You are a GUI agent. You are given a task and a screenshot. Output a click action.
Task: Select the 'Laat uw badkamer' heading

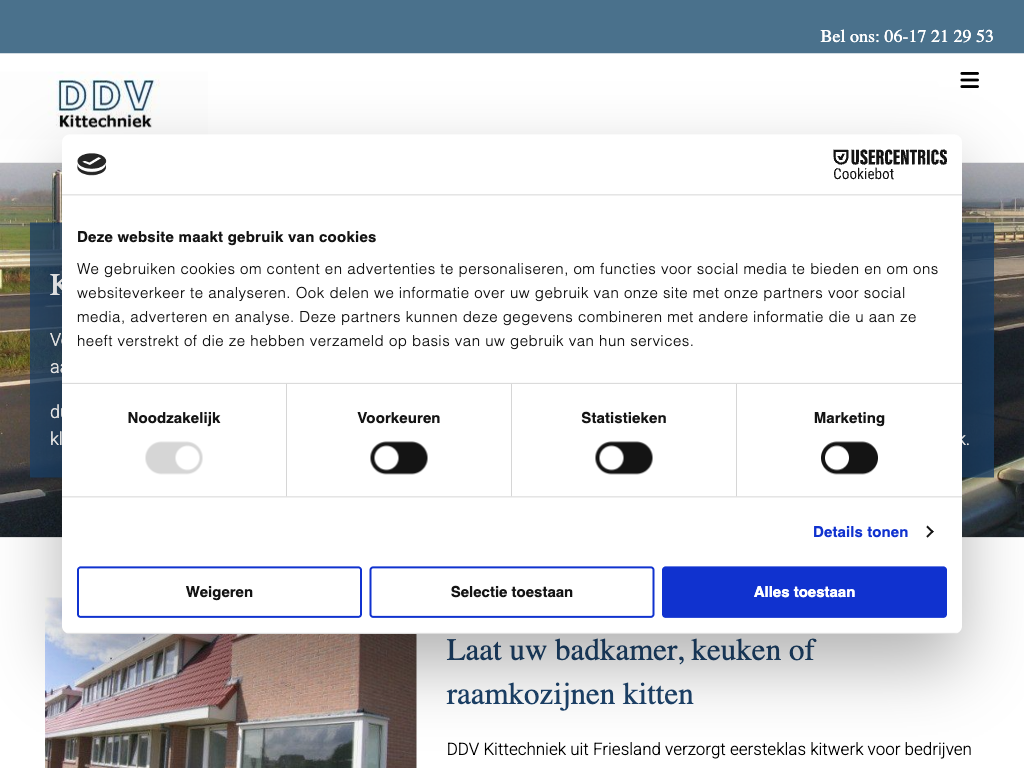(630, 671)
